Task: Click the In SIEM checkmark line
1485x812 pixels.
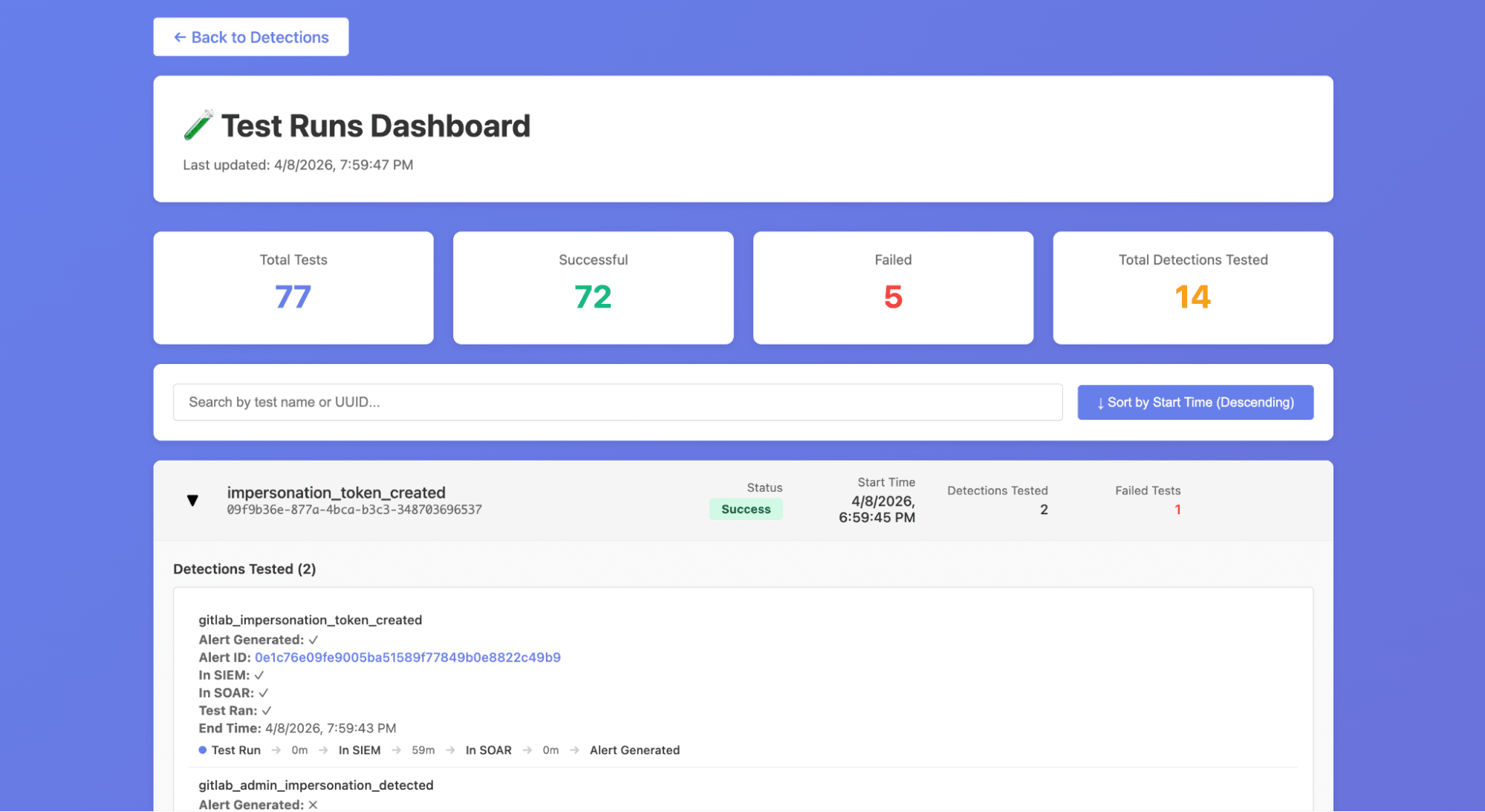Action: click(x=231, y=675)
